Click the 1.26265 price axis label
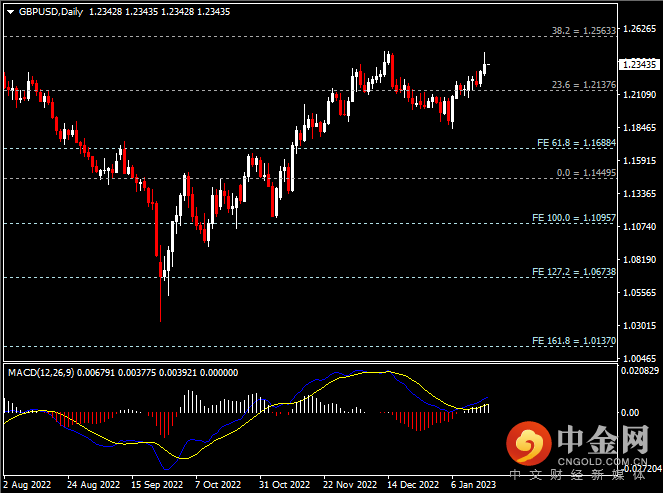The width and height of the screenshot is (663, 493). click(638, 29)
